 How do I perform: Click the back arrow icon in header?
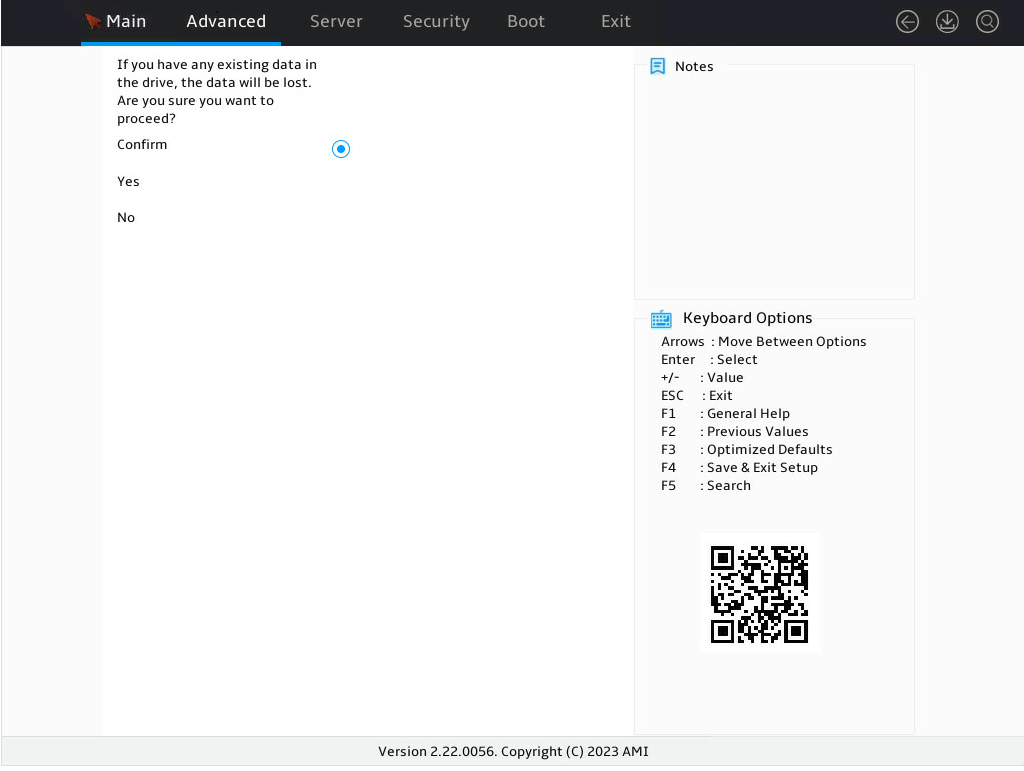907,22
